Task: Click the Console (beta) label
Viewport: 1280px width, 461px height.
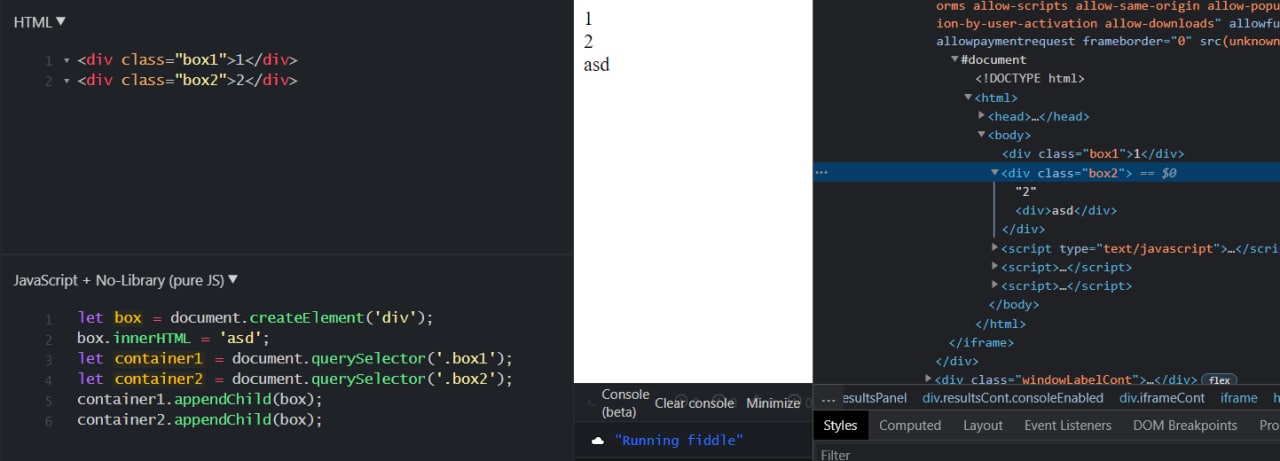Action: point(625,403)
